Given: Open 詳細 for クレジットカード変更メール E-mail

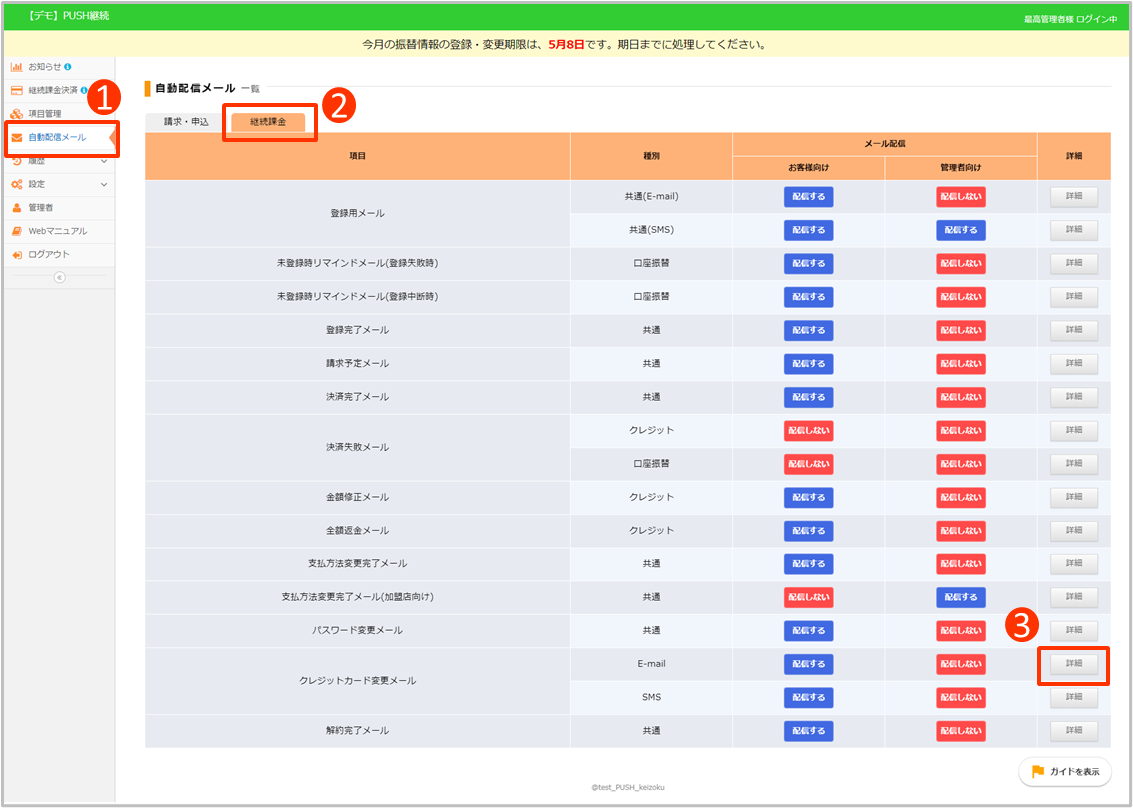Looking at the screenshot, I should [x=1073, y=664].
